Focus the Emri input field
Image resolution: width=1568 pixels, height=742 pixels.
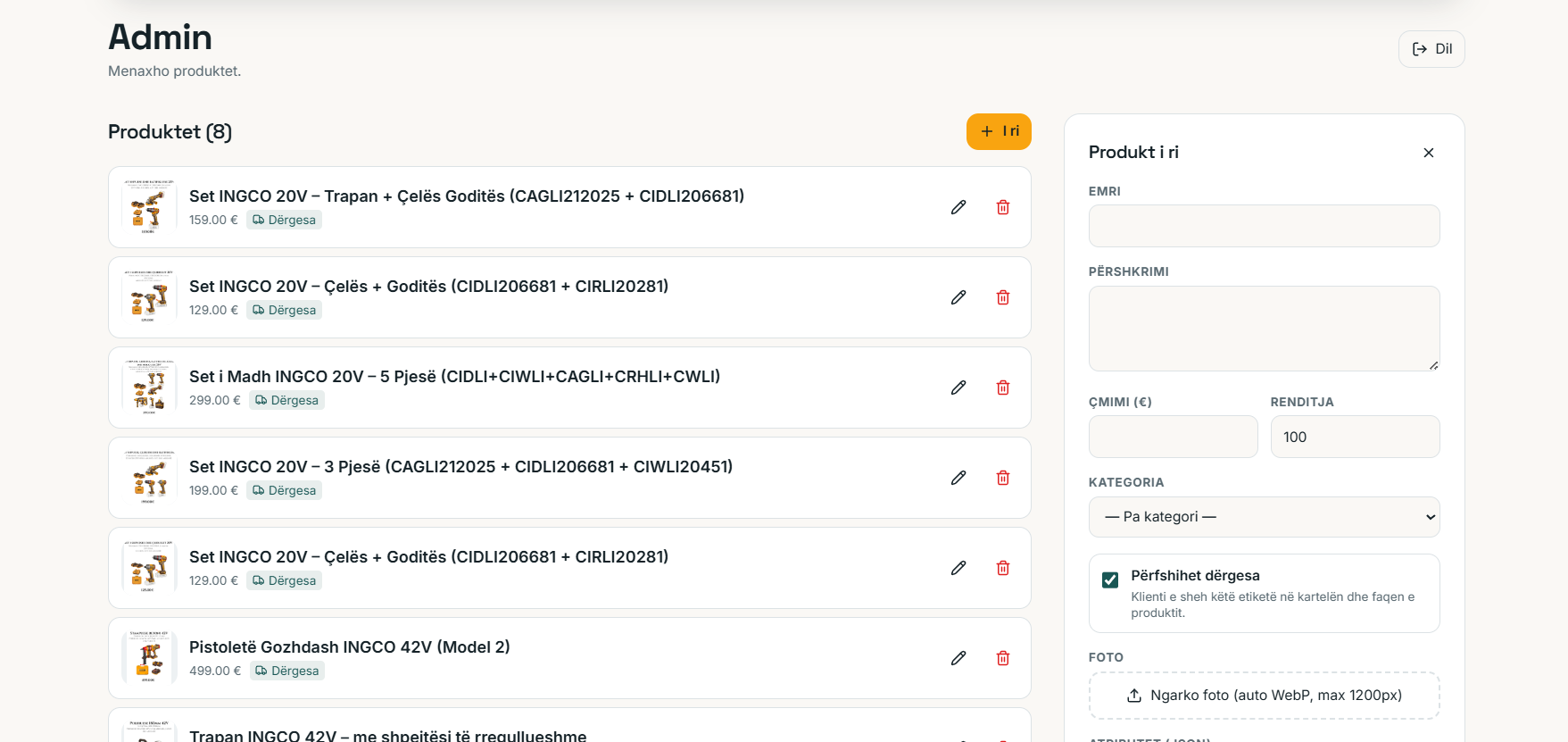(x=1264, y=226)
